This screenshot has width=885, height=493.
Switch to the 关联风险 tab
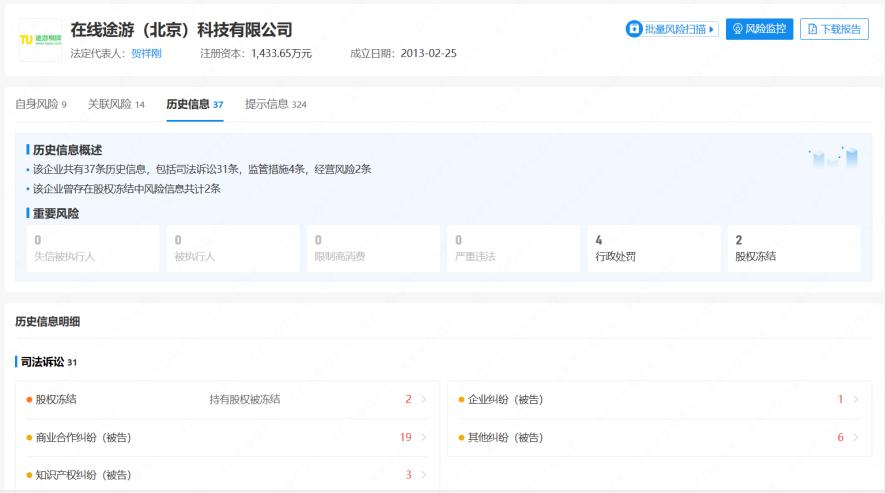116,104
